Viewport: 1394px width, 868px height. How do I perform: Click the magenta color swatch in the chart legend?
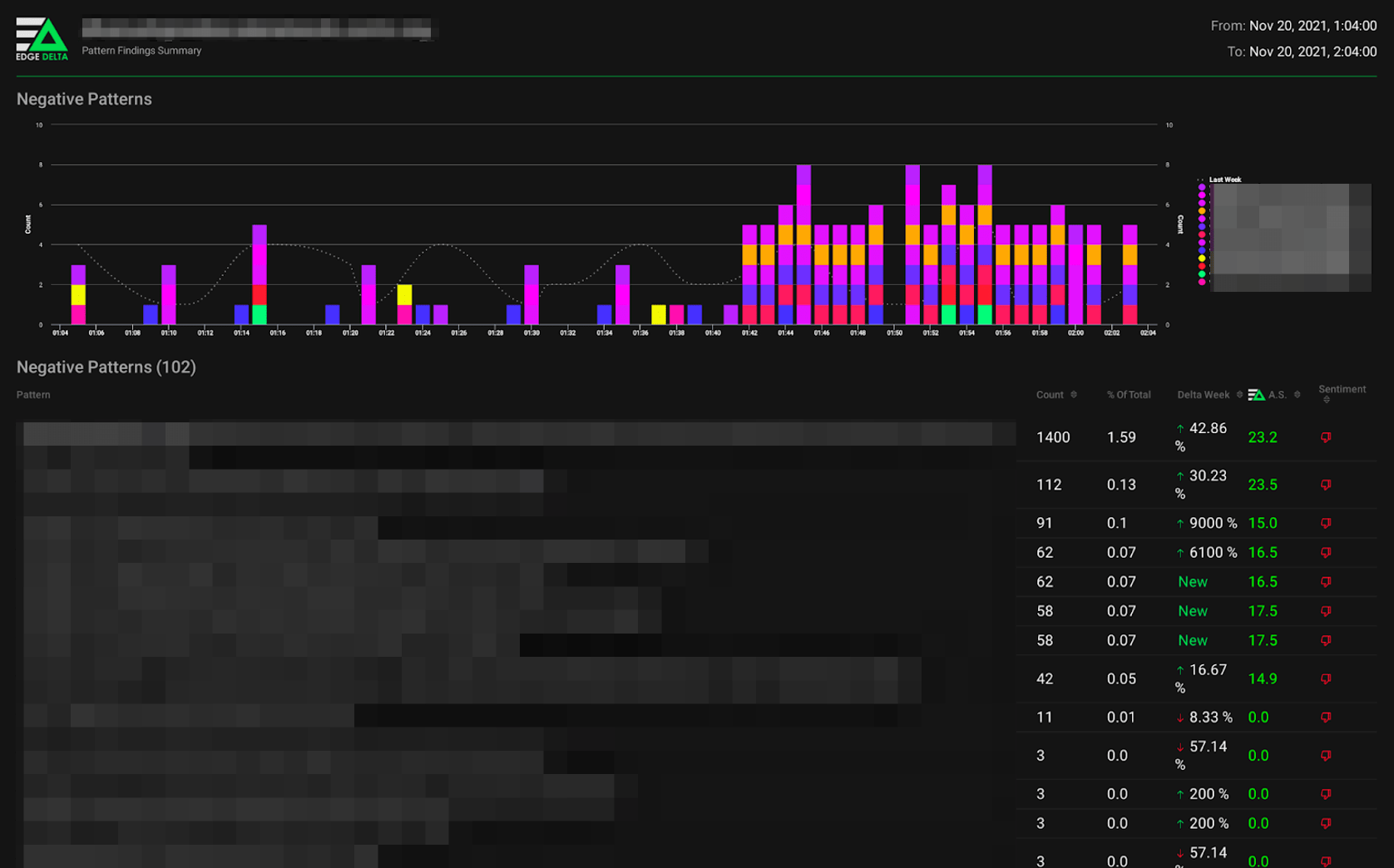pos(1201,195)
